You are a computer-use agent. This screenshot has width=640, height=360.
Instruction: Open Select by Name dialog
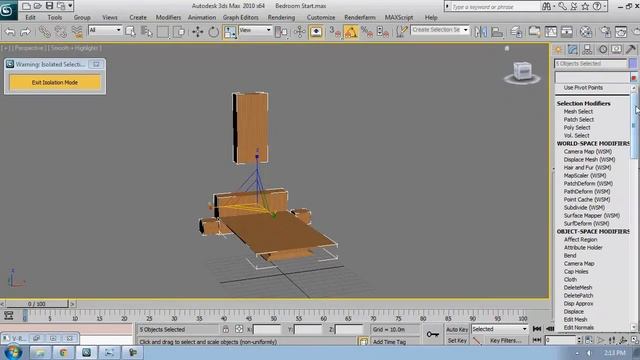(146, 31)
